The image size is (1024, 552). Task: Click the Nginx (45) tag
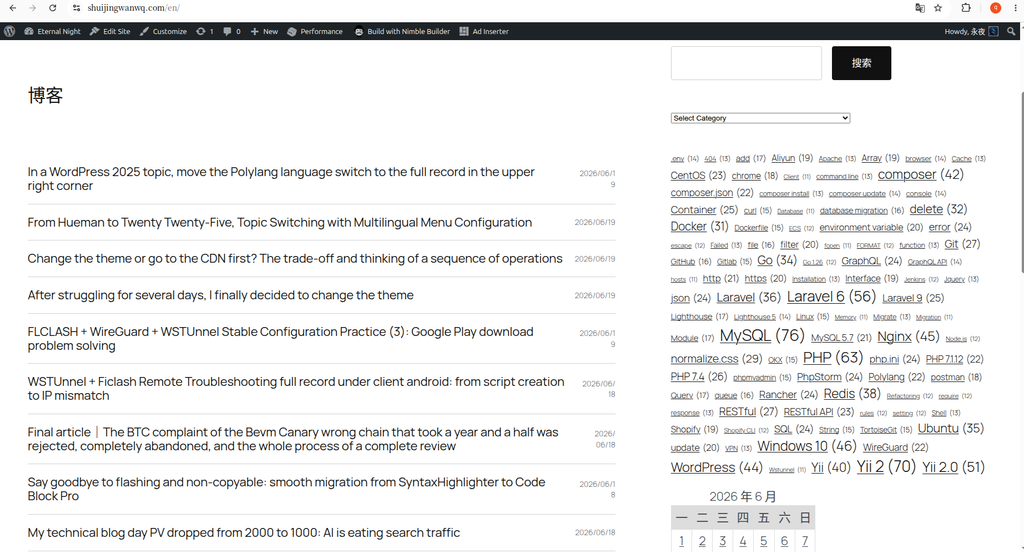tap(908, 336)
